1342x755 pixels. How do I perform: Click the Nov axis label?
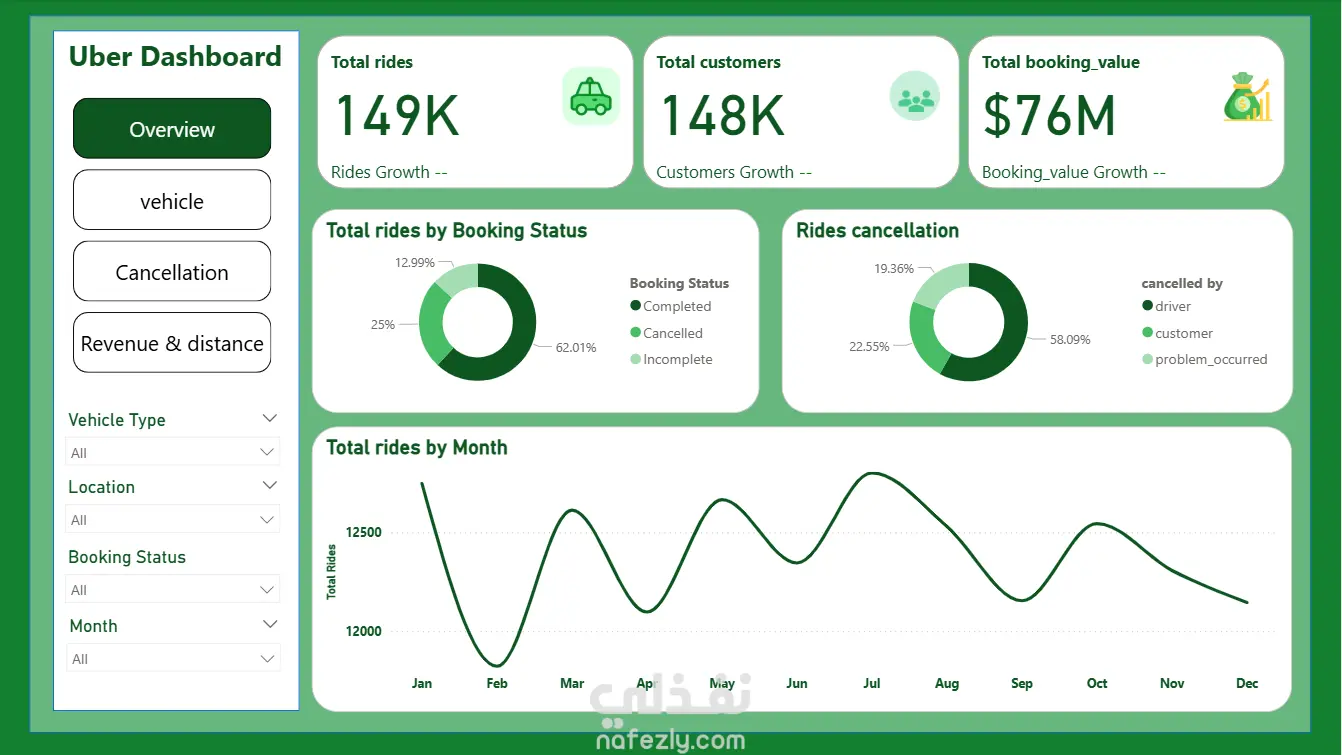(x=1172, y=683)
